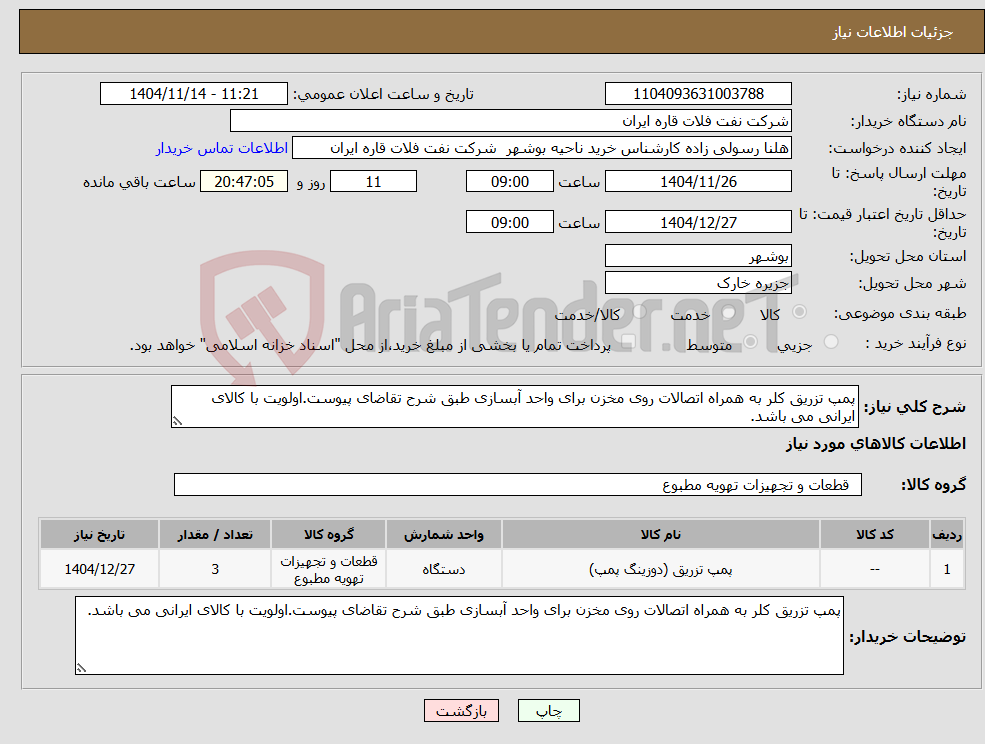Click remaining time field 20:47:05

(x=244, y=182)
